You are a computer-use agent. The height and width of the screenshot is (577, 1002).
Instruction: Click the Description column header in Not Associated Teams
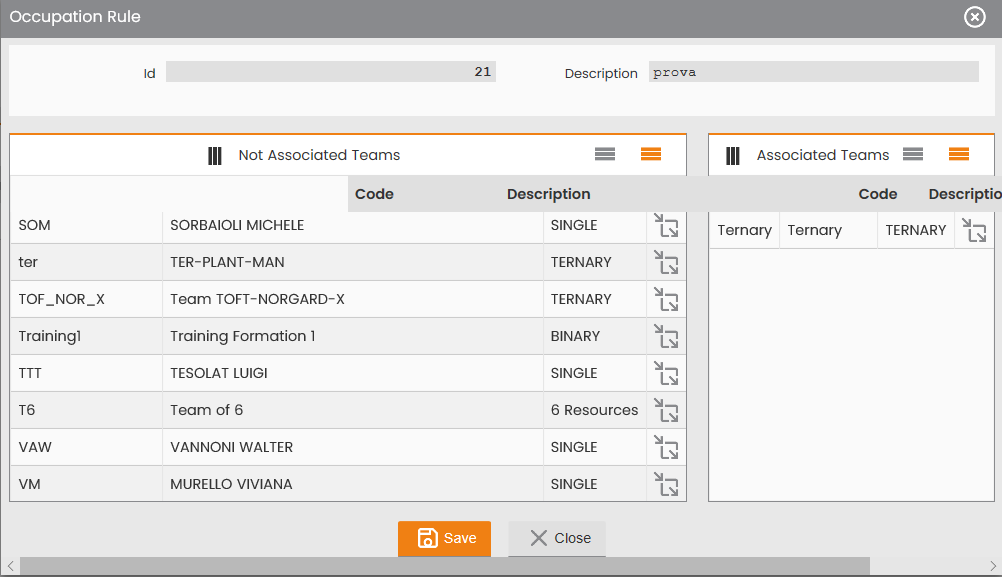click(x=548, y=194)
